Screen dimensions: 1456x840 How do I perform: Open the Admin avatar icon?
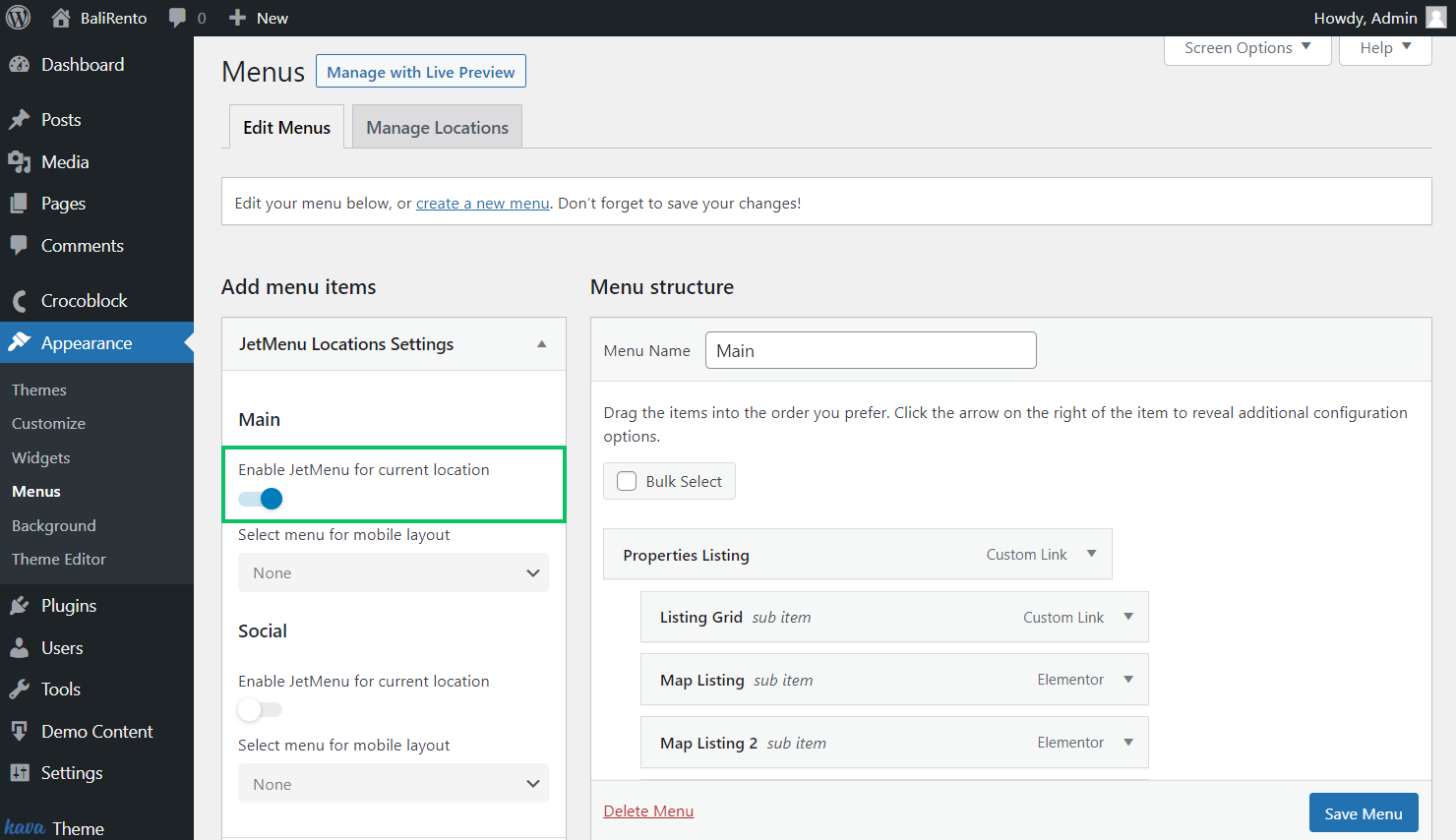tap(1436, 18)
